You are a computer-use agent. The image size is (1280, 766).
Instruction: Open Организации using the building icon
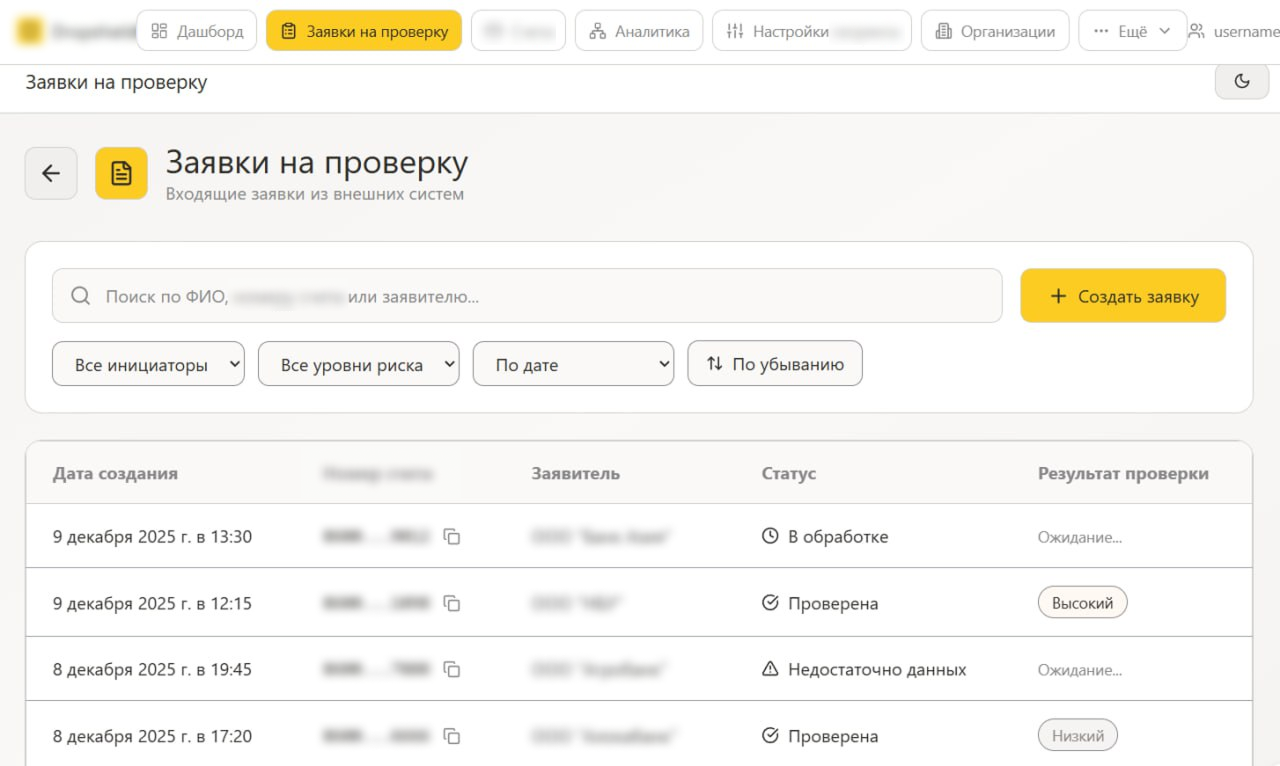(x=940, y=31)
